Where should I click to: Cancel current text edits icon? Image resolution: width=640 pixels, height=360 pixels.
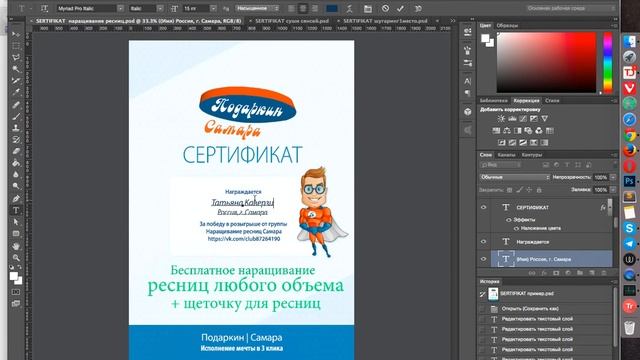(385, 8)
